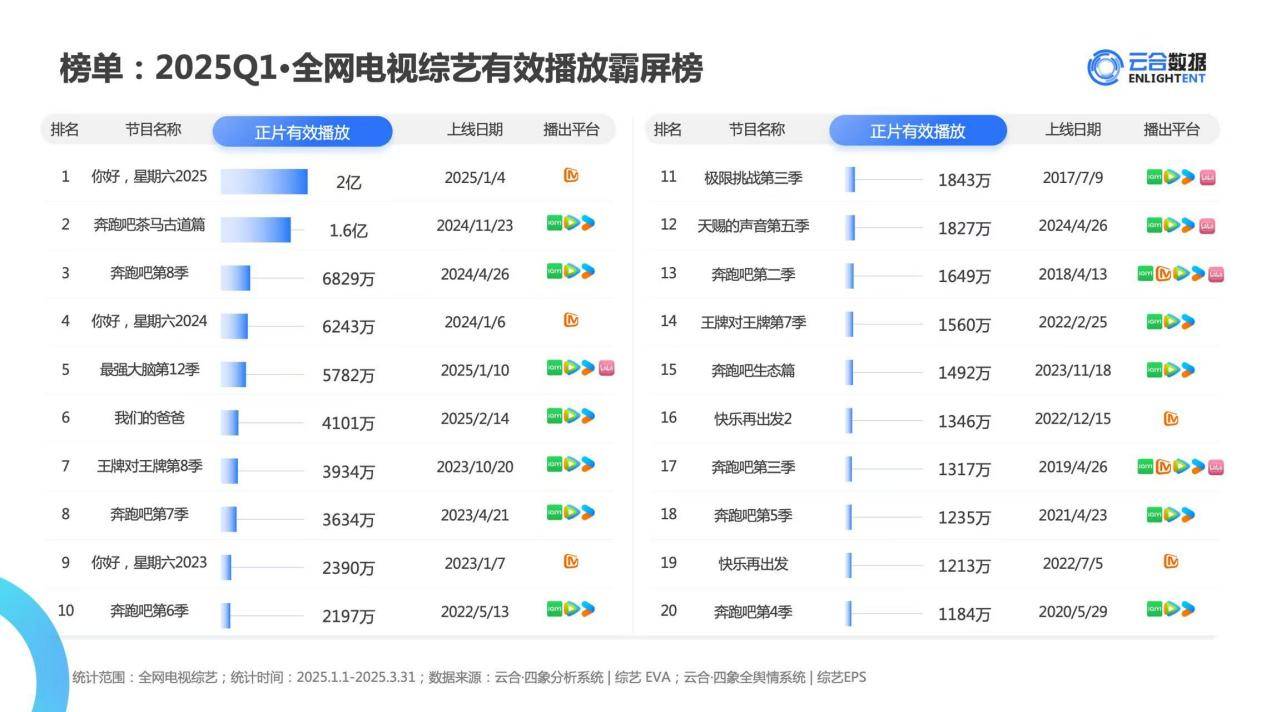Click the 云合数据 Enlightent logo
This screenshot has width=1266, height=712.
point(1146,67)
